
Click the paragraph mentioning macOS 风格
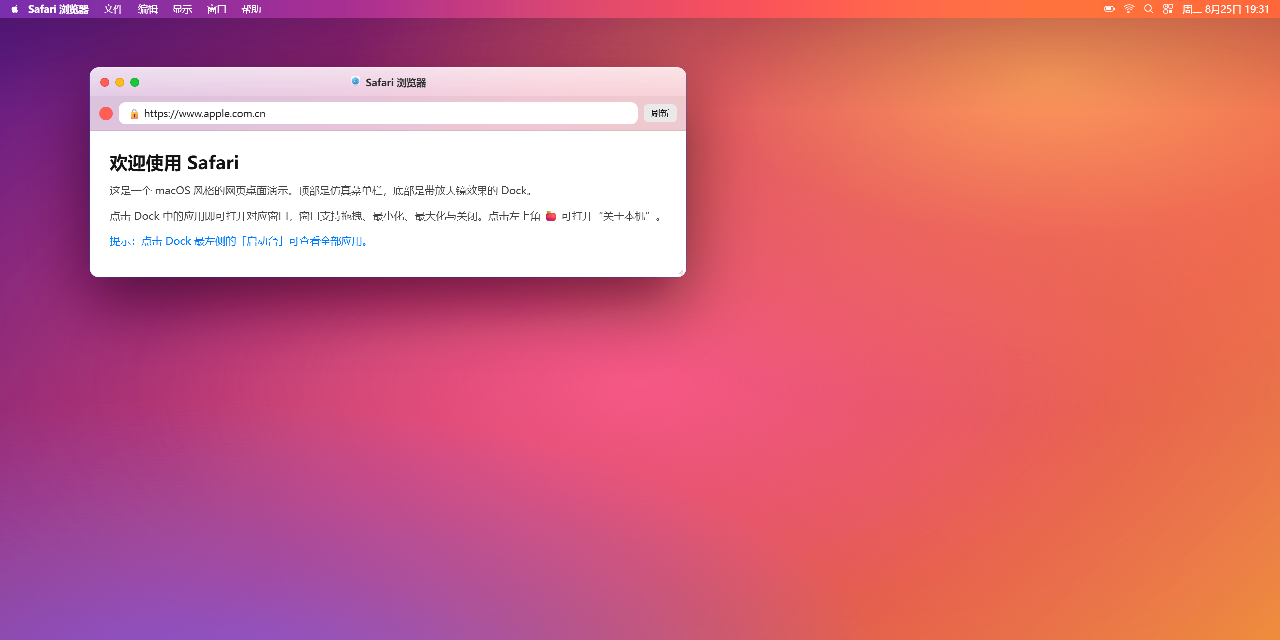(322, 190)
